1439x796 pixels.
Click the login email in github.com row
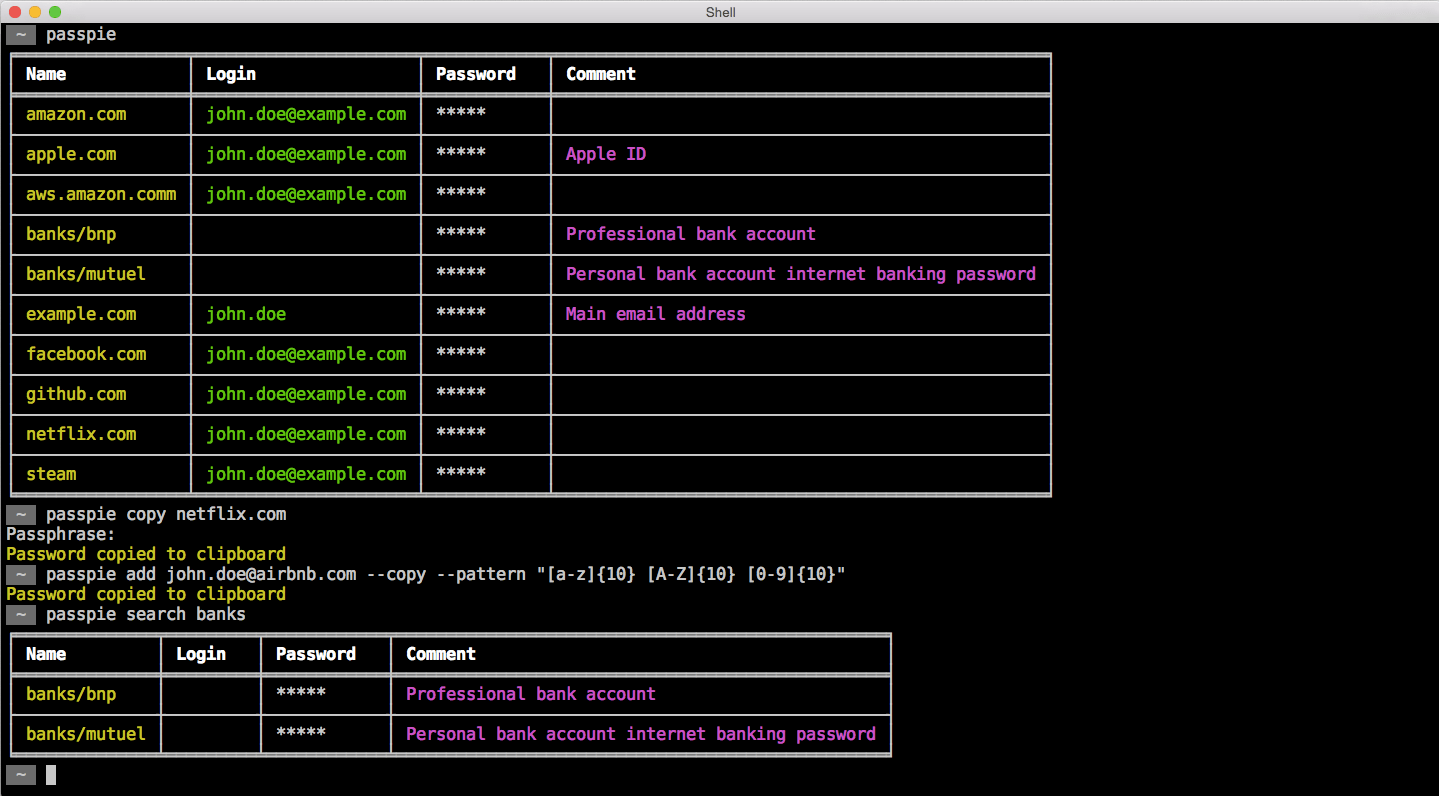[306, 394]
